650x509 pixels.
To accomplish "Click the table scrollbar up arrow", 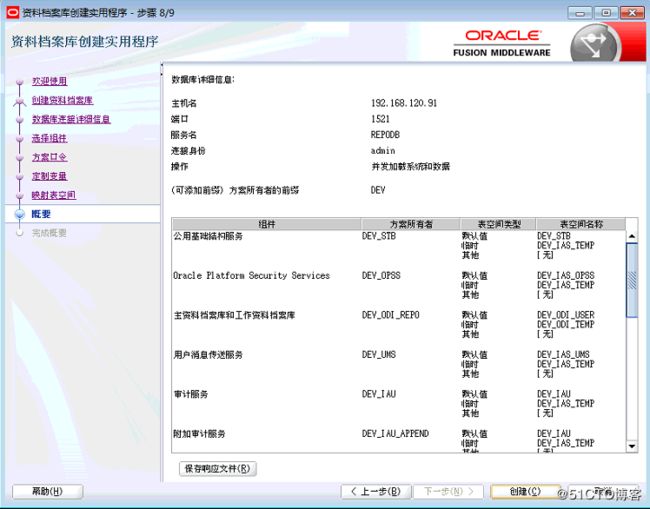I will tap(632, 236).
